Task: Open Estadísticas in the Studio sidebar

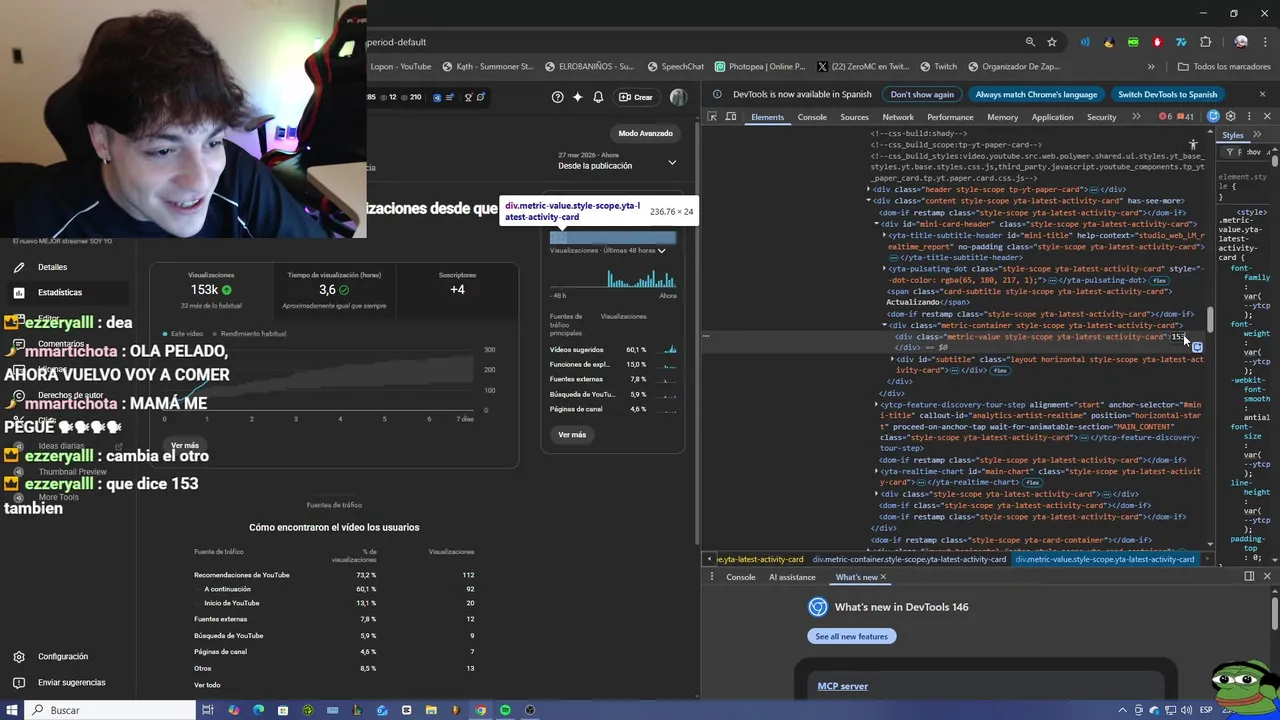Action: point(60,292)
